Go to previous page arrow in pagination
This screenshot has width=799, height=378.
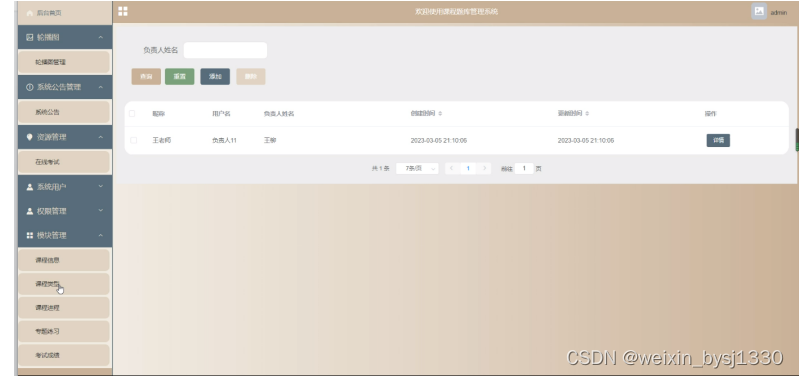pos(452,168)
